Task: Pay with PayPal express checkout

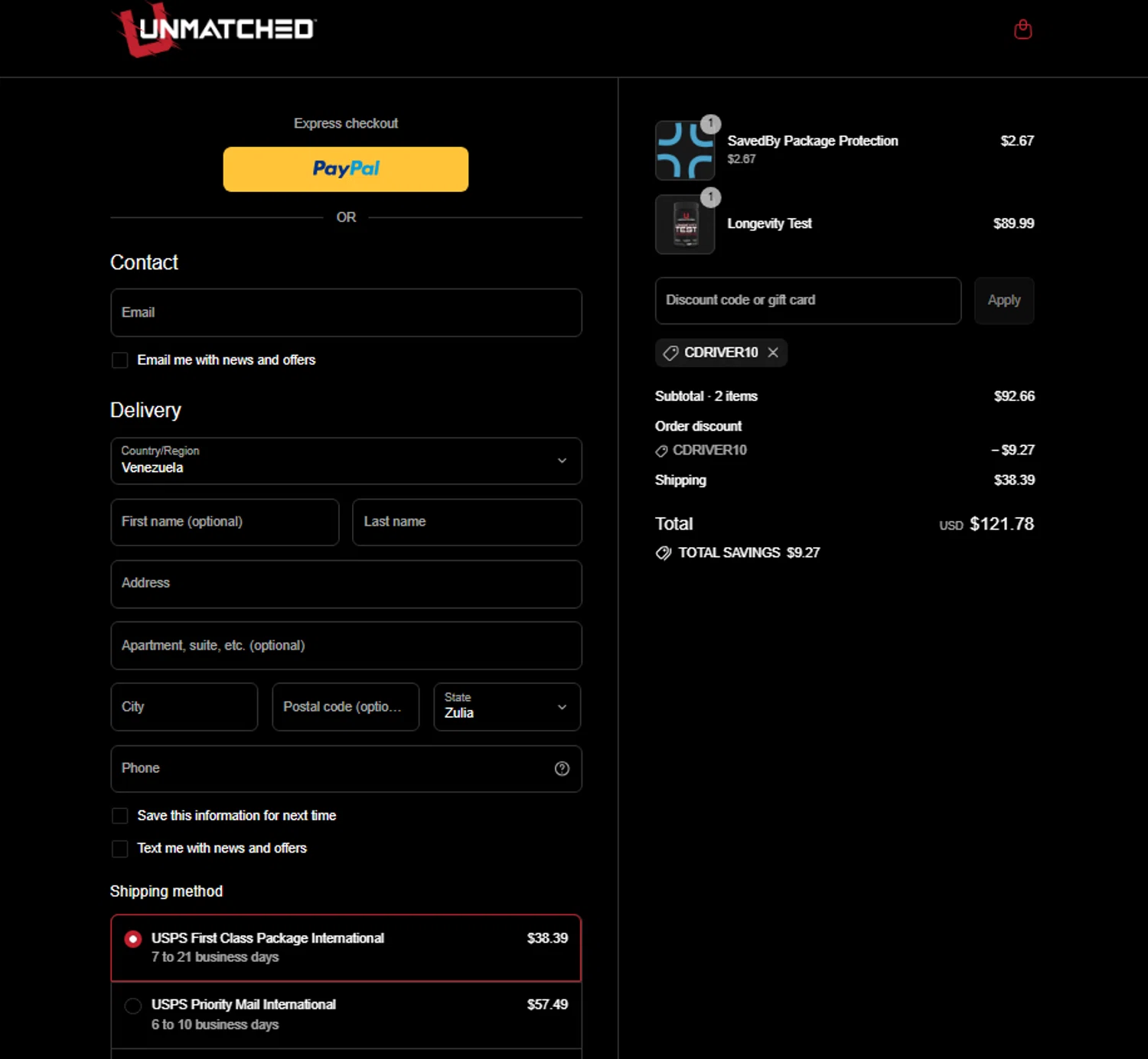Action: pyautogui.click(x=346, y=169)
